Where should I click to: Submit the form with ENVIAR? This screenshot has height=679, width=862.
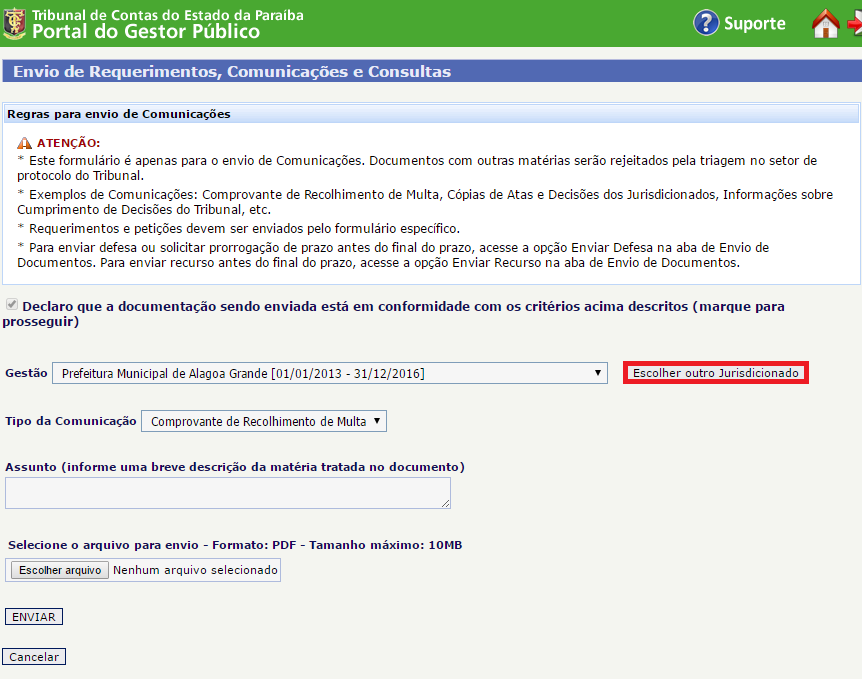pyautogui.click(x=34, y=617)
